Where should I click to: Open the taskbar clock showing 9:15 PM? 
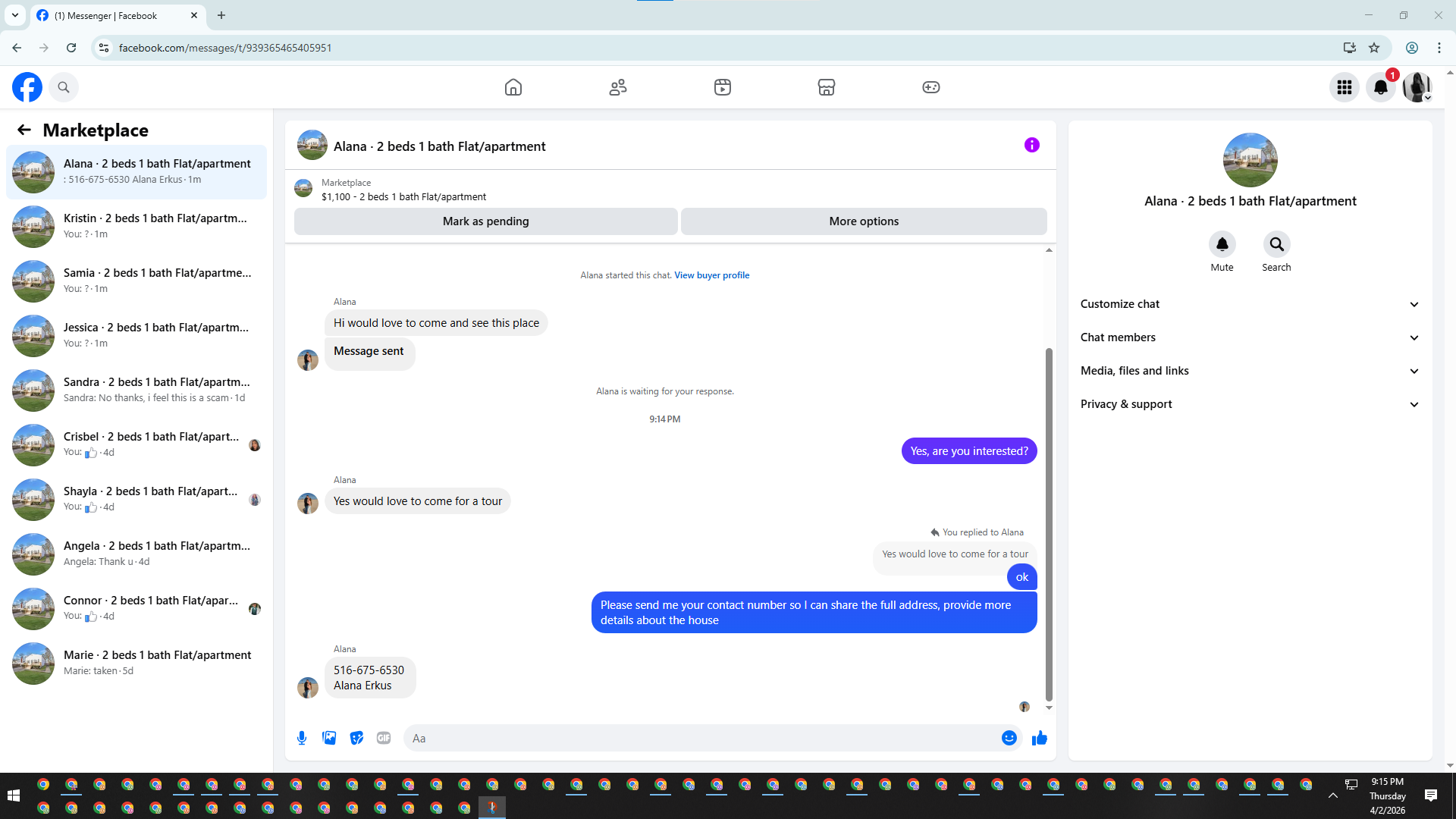point(1387,795)
